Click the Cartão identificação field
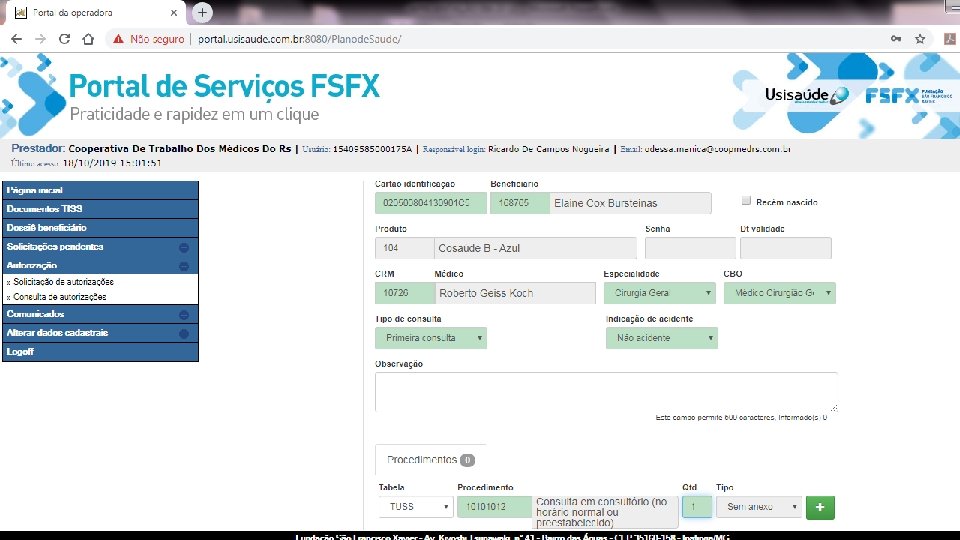The image size is (960, 540). (x=430, y=203)
